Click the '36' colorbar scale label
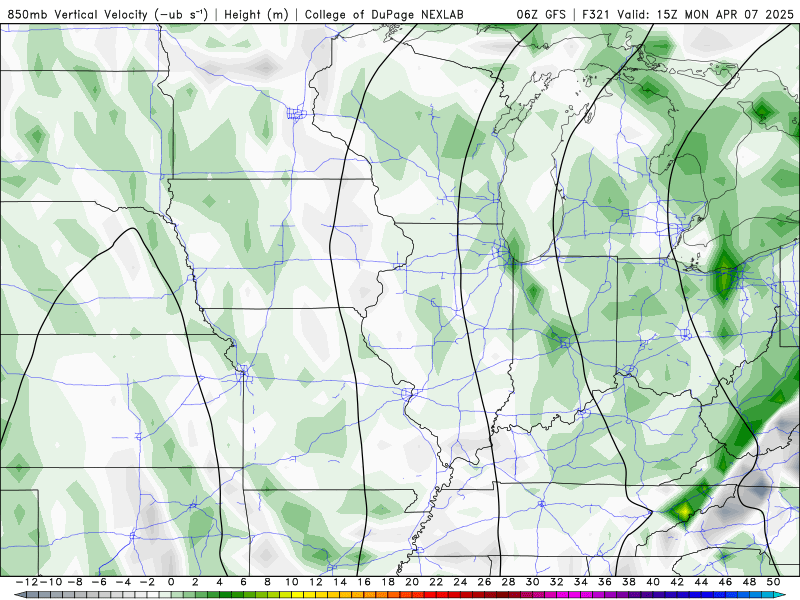Viewport: 800px width, 600px height. [605, 582]
